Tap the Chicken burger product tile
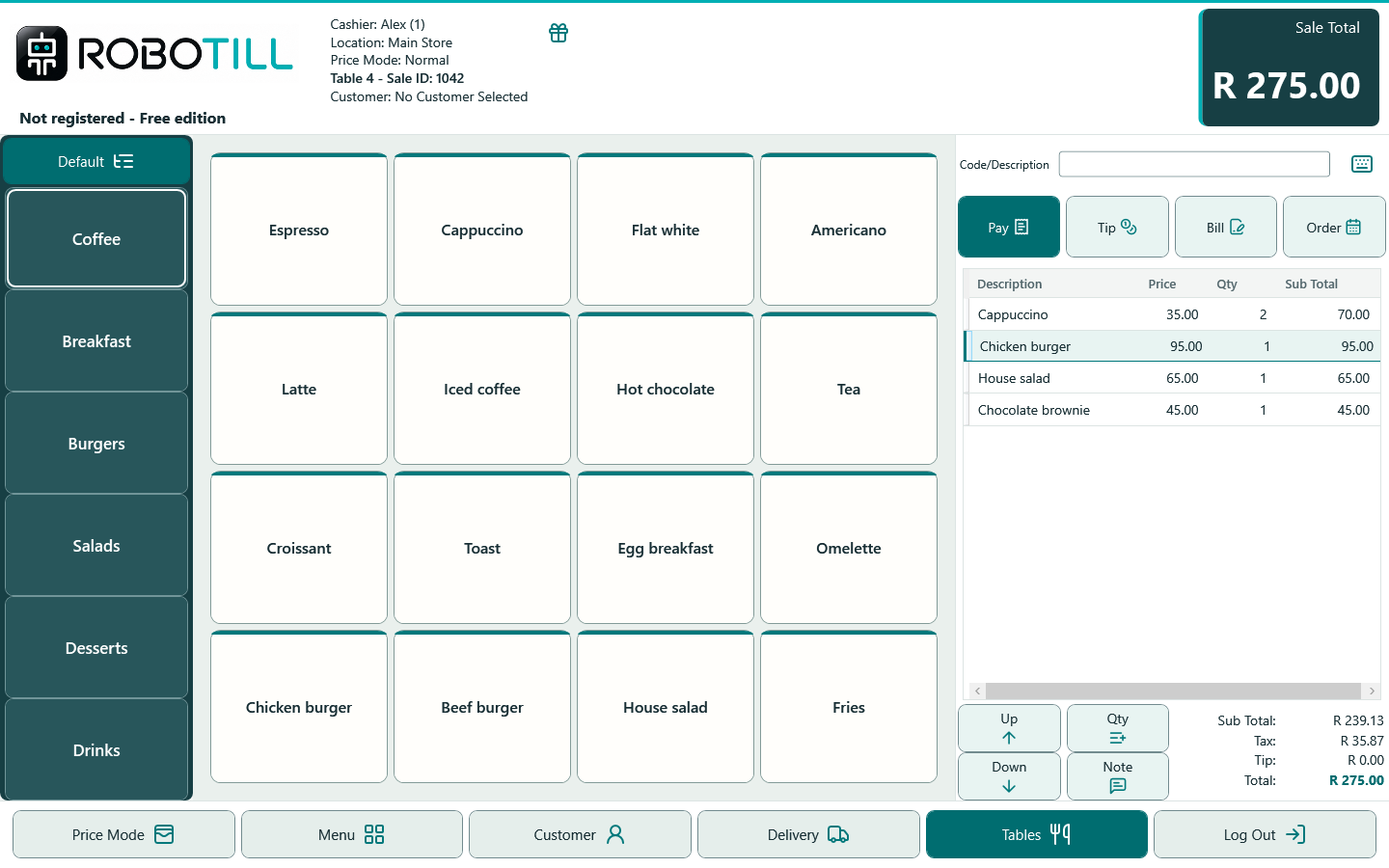Screen dimensions: 1389x868 299,707
